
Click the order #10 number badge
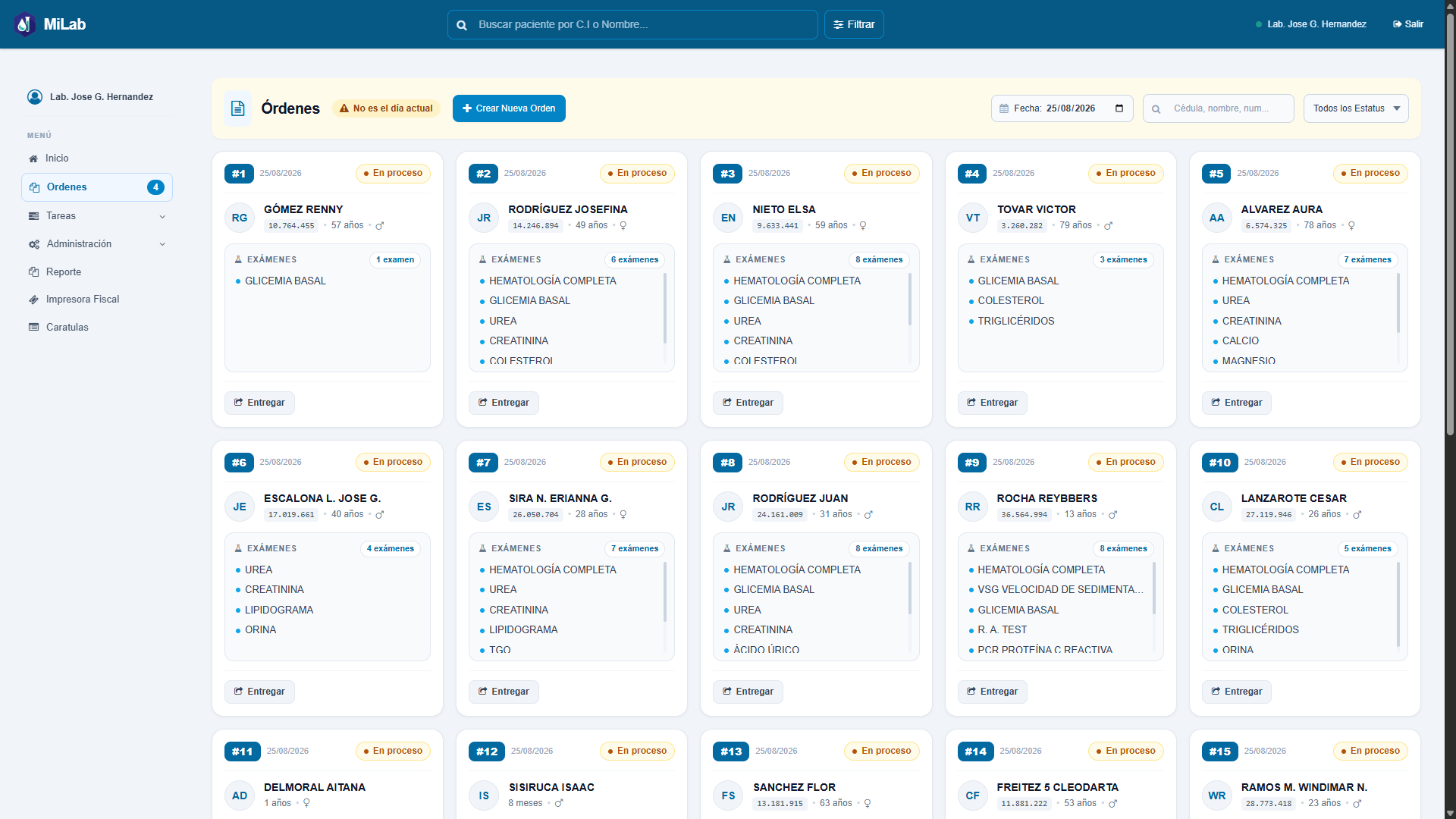pyautogui.click(x=1219, y=463)
